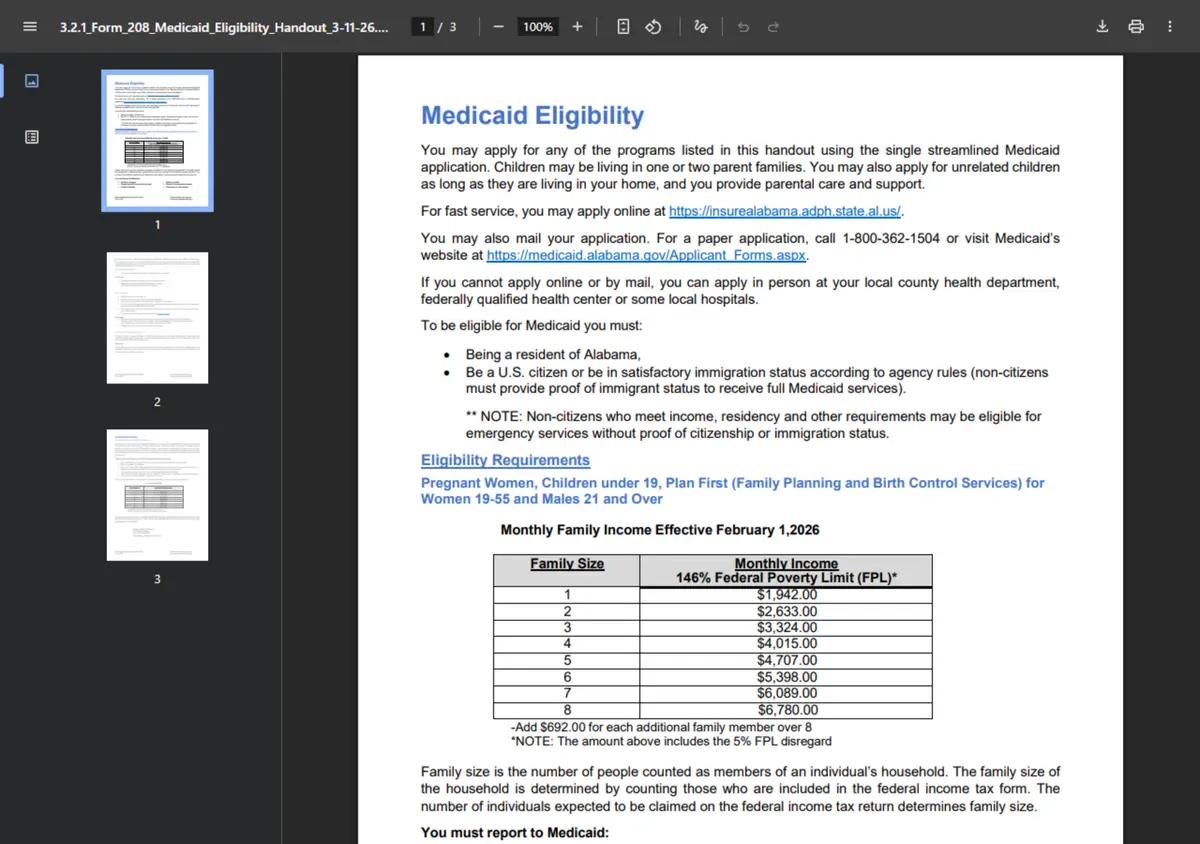
Task: Click the $1,942.00 income cell
Action: click(x=786, y=595)
